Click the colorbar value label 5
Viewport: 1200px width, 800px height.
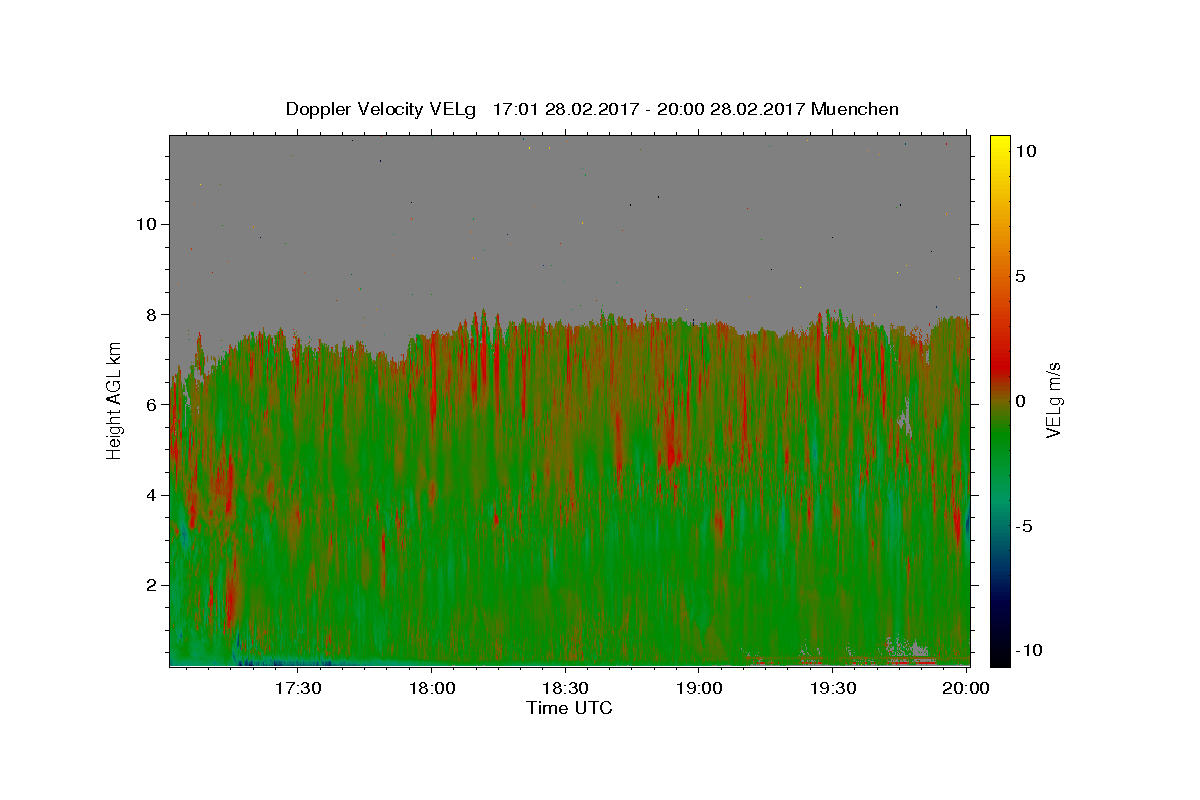click(x=1021, y=276)
